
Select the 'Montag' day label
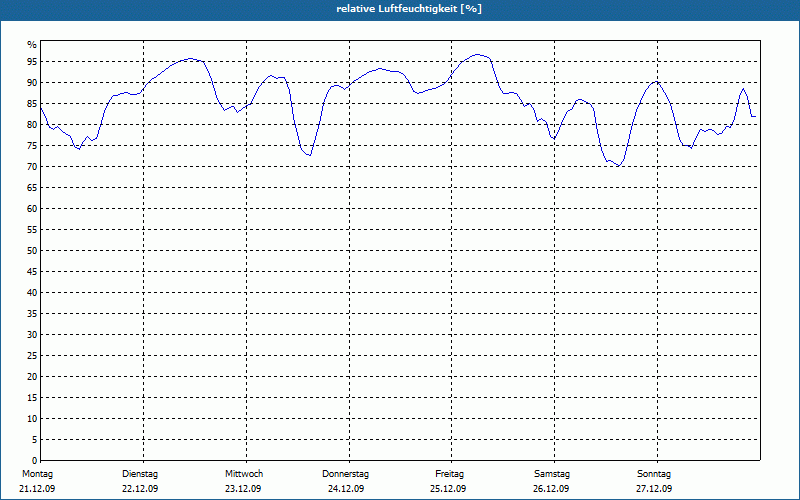(37, 474)
